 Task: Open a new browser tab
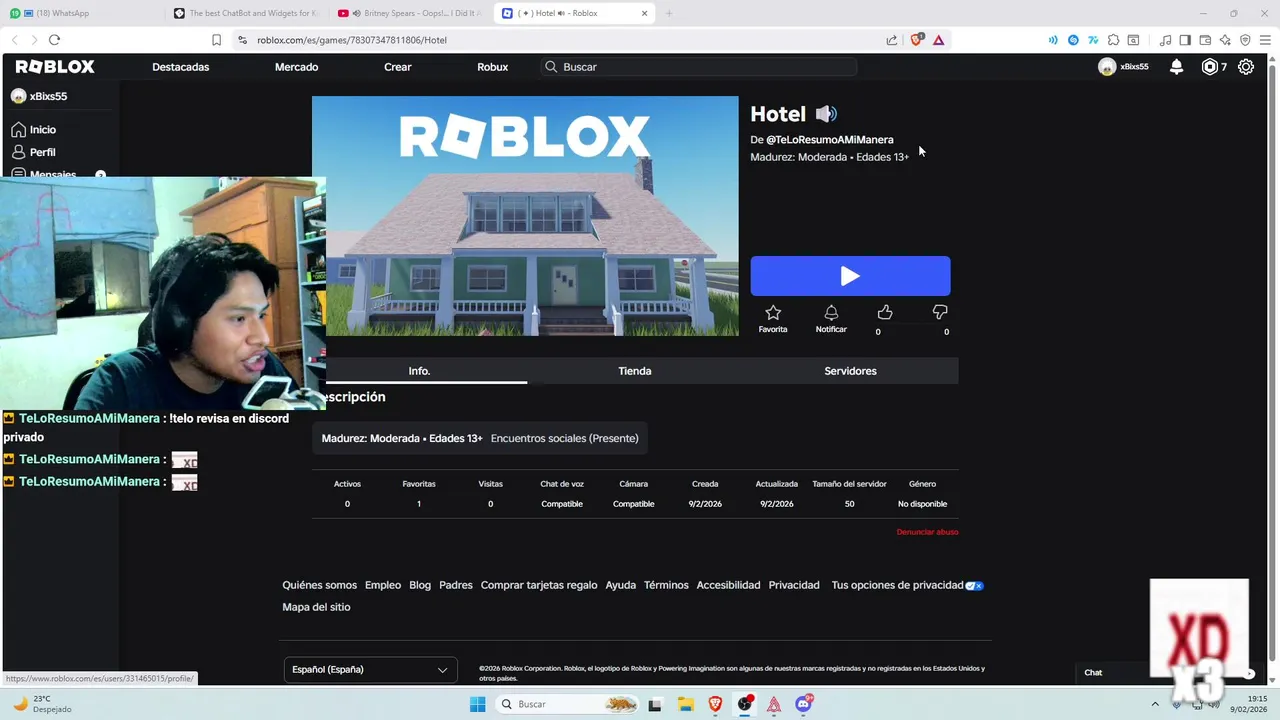tap(669, 13)
